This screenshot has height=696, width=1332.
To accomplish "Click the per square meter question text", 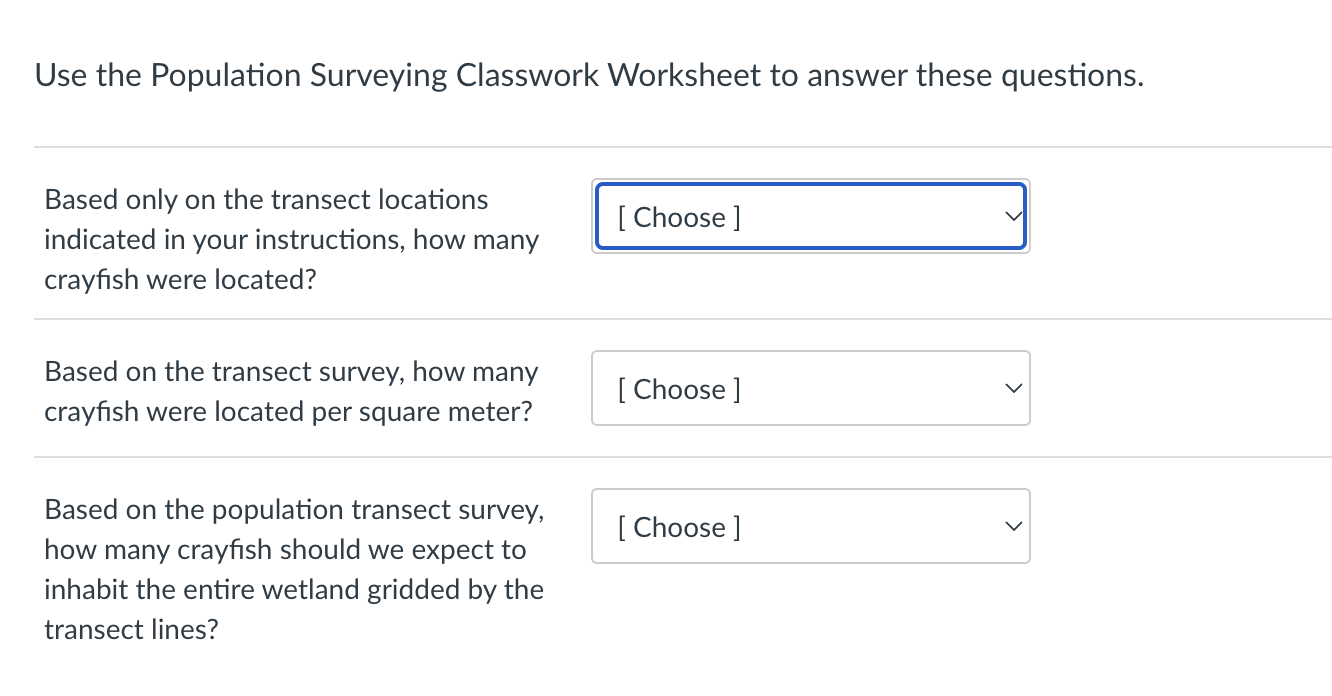I will click(x=291, y=391).
